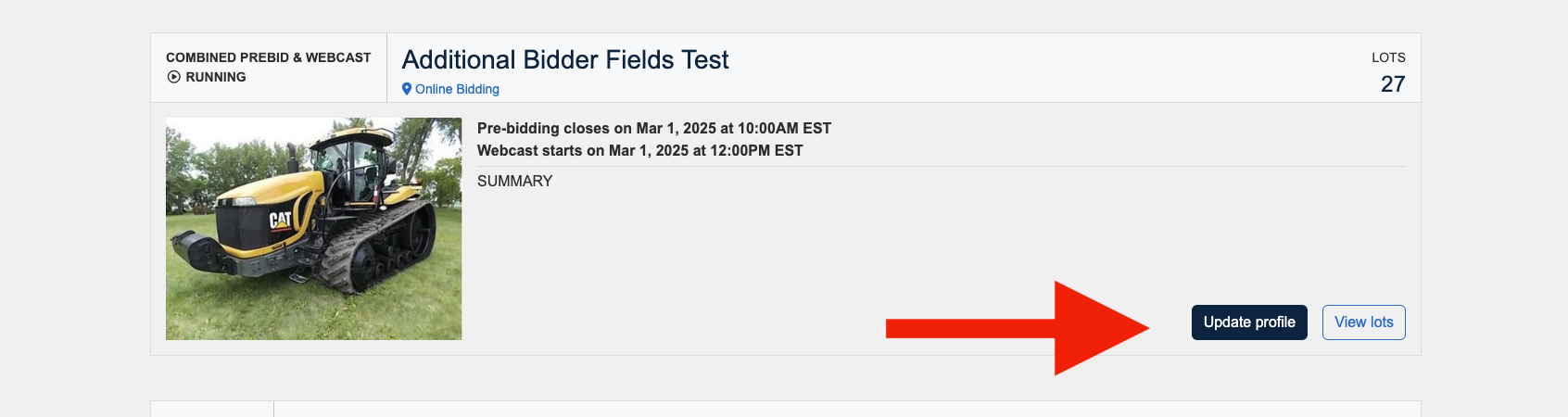Select the Webcast starts date line
This screenshot has height=417, width=1568.
[639, 150]
